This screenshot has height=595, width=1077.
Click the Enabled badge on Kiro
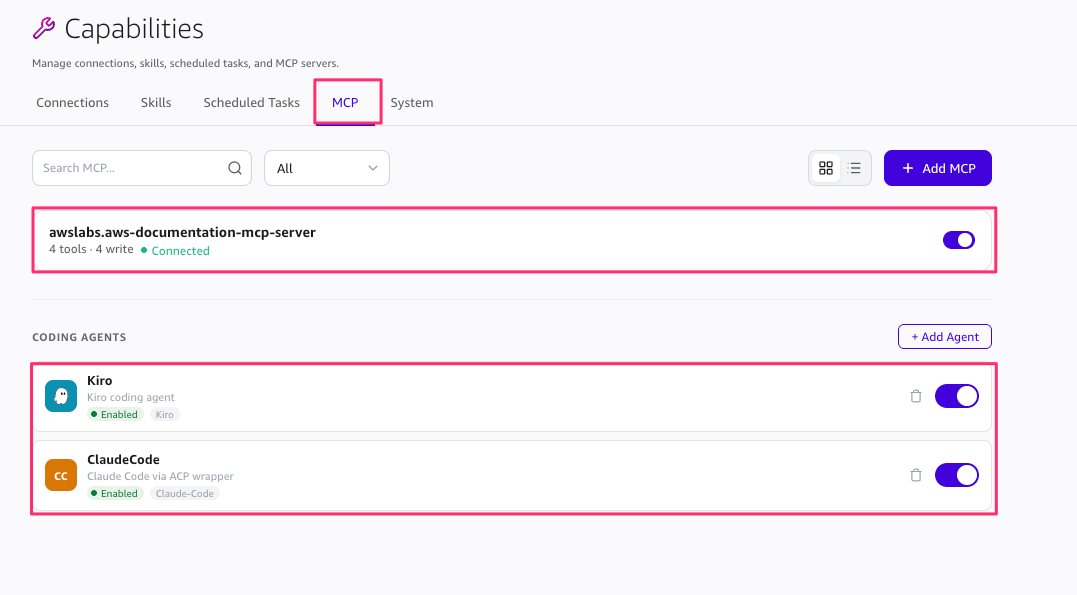[x=115, y=414]
